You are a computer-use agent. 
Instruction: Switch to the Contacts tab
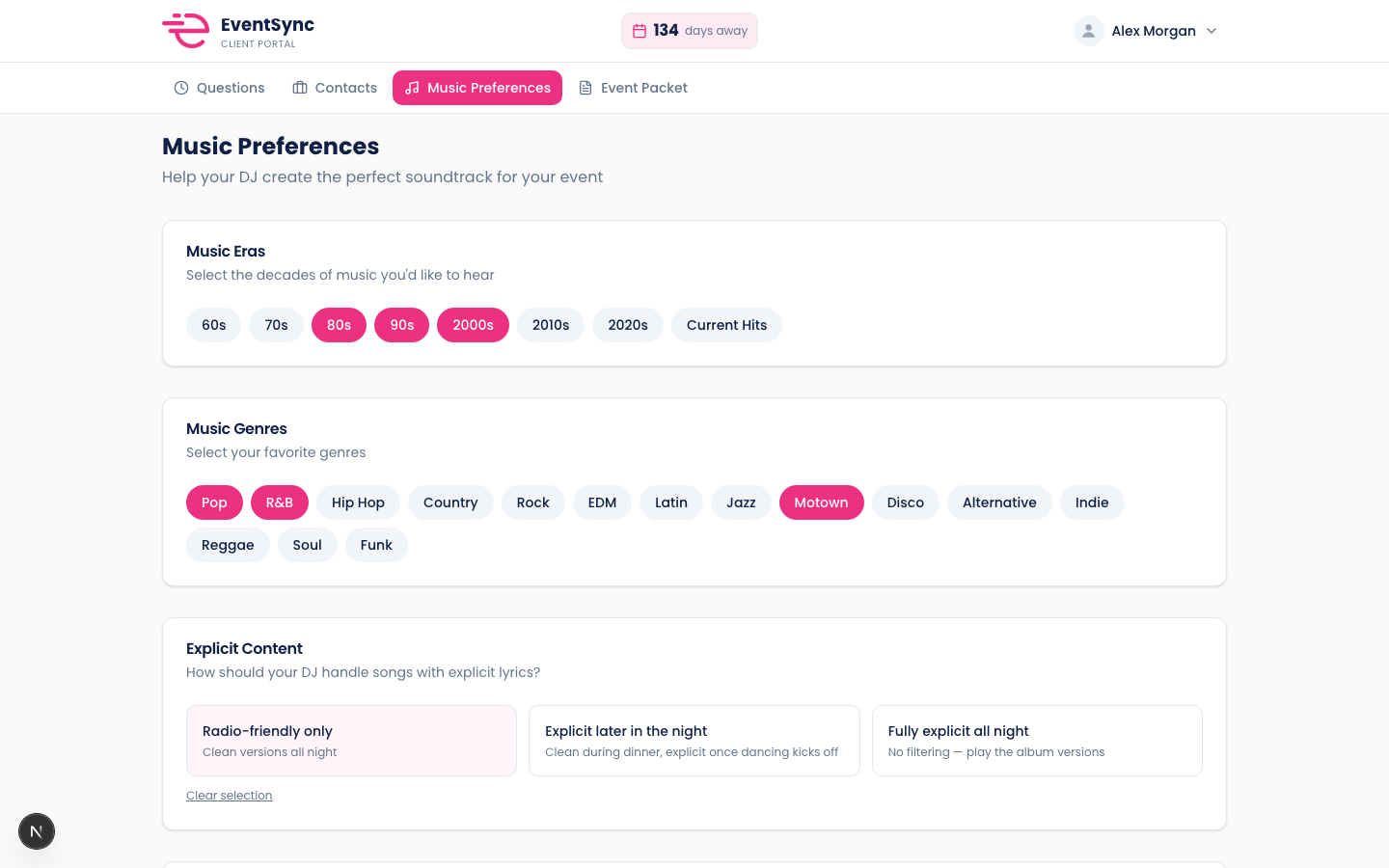pos(335,88)
